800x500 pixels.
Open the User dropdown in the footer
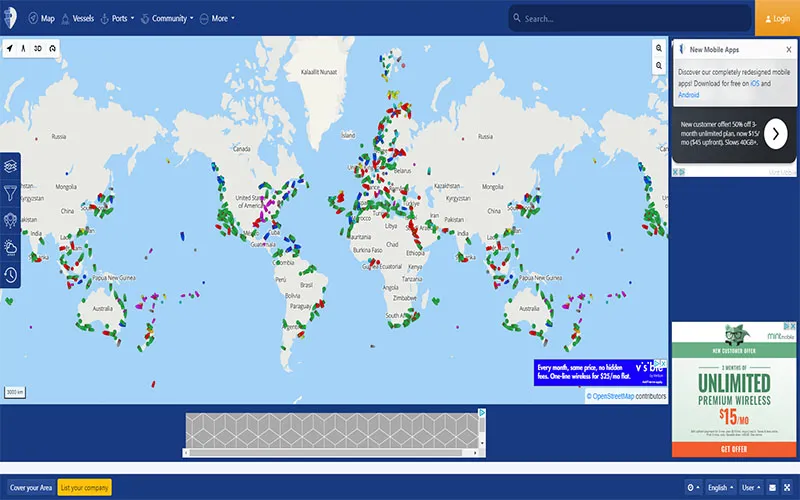point(751,488)
